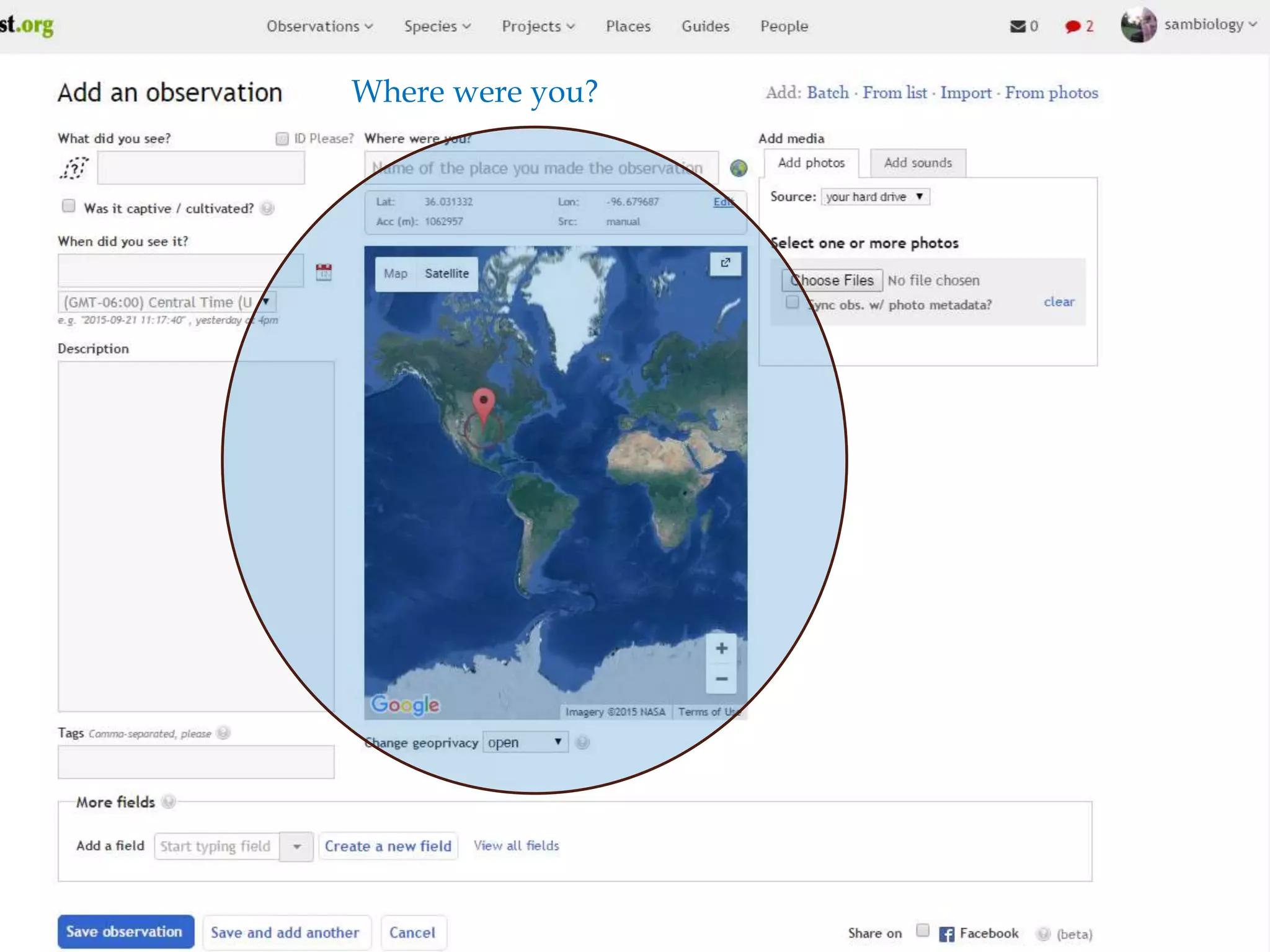Viewport: 1270px width, 952px height.
Task: Expand the photo Source dropdown
Action: (874, 196)
